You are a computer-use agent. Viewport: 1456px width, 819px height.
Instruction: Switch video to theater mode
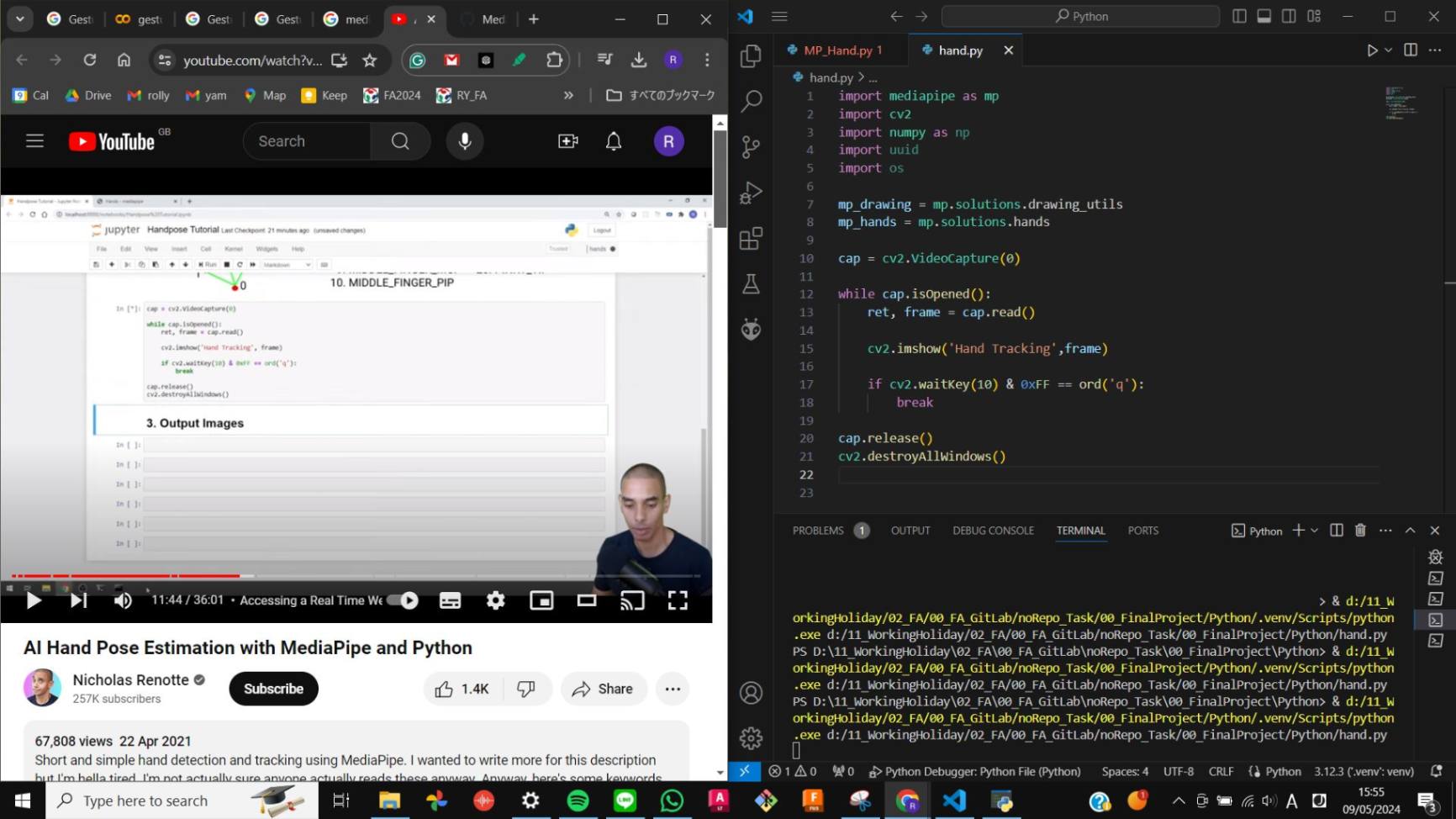click(x=587, y=600)
